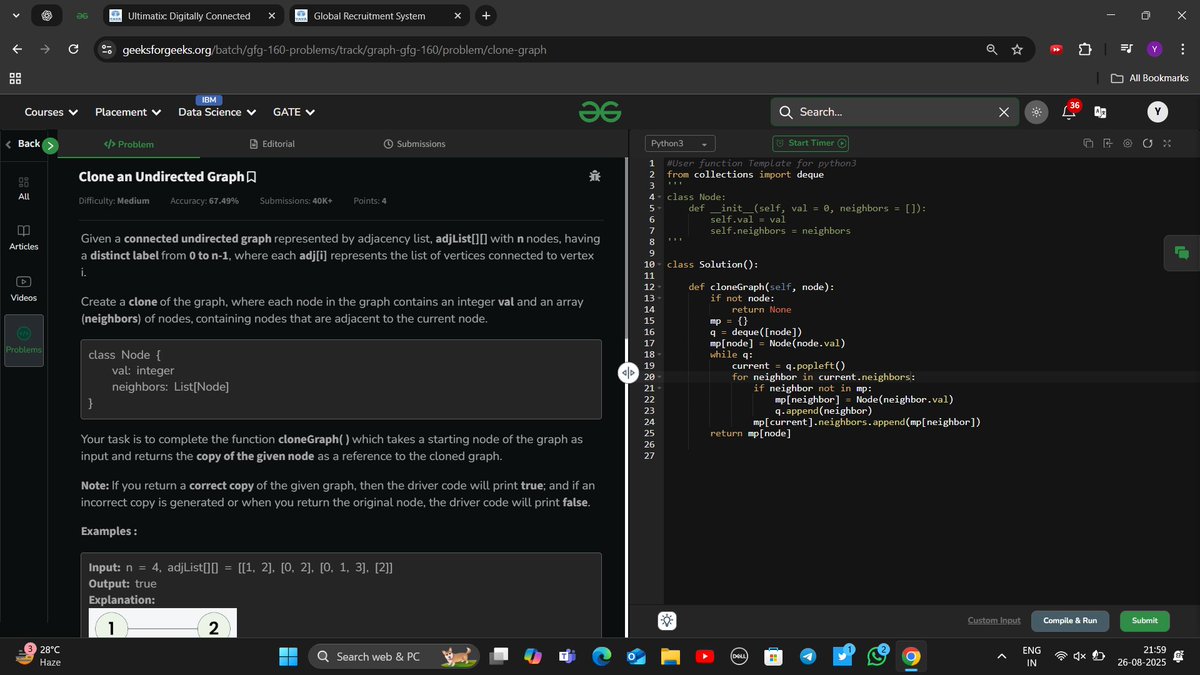Open the All section in left sidebar
This screenshot has width=1200, height=675.
pyautogui.click(x=24, y=188)
